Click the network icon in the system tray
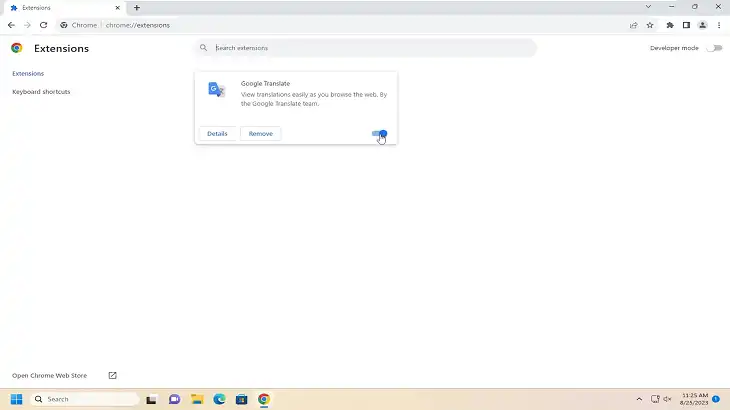The width and height of the screenshot is (730, 410). tap(655, 399)
